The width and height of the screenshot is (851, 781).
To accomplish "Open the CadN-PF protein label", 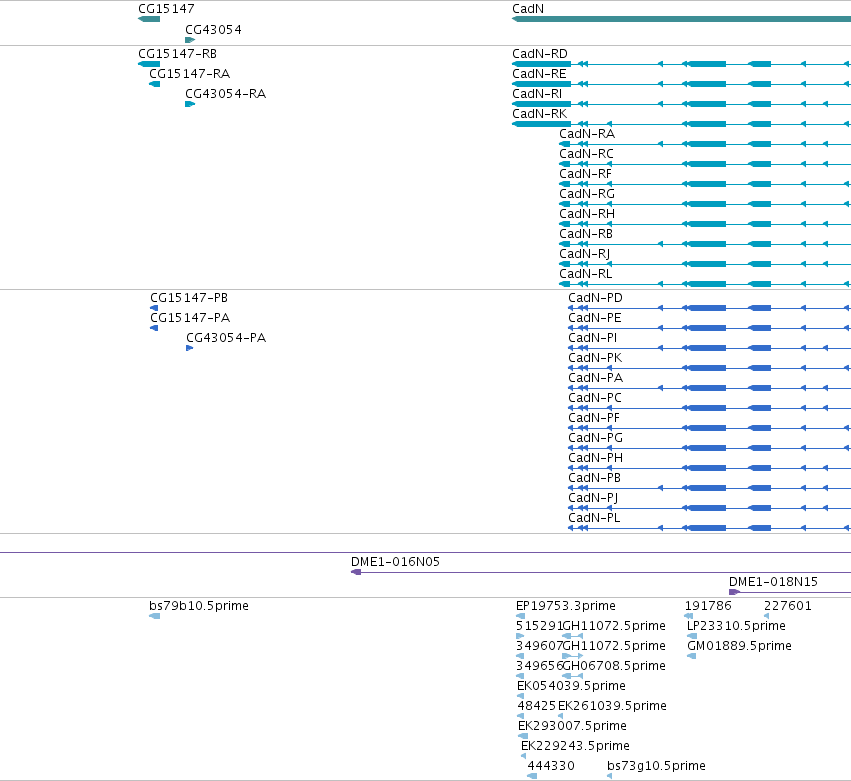I will (x=594, y=418).
